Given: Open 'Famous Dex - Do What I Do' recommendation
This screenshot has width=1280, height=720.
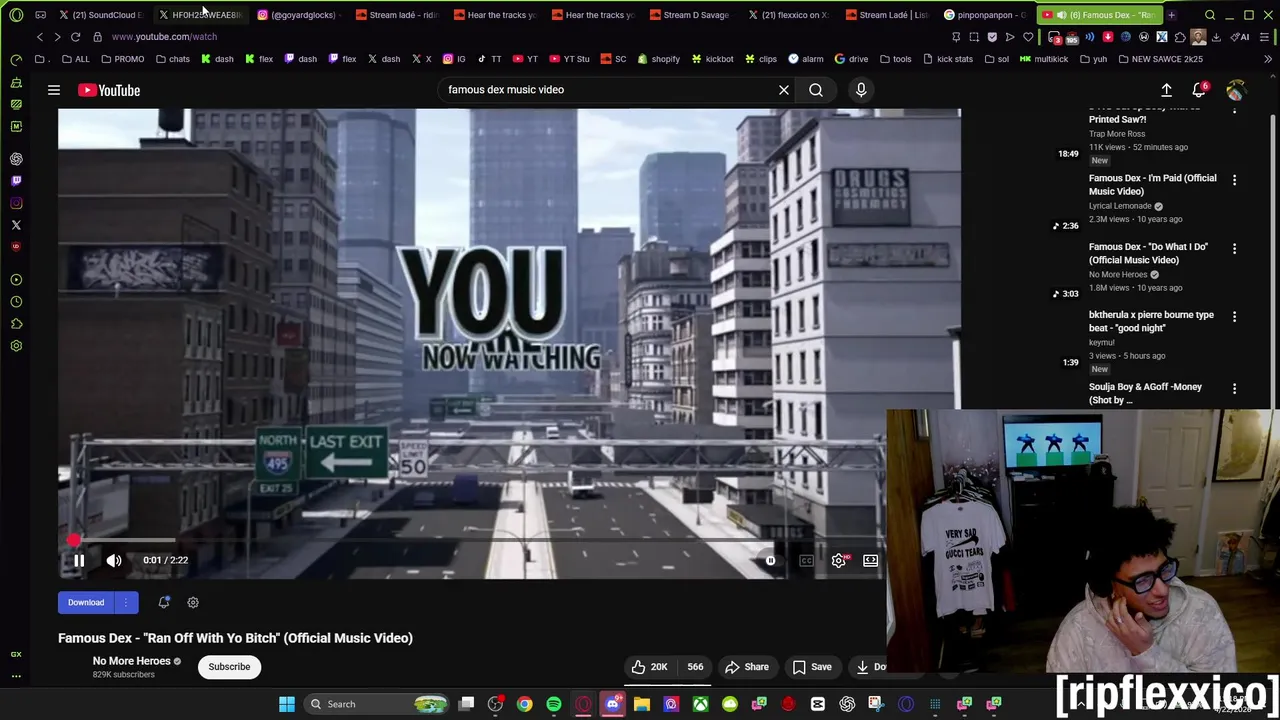Looking at the screenshot, I should click(1148, 253).
